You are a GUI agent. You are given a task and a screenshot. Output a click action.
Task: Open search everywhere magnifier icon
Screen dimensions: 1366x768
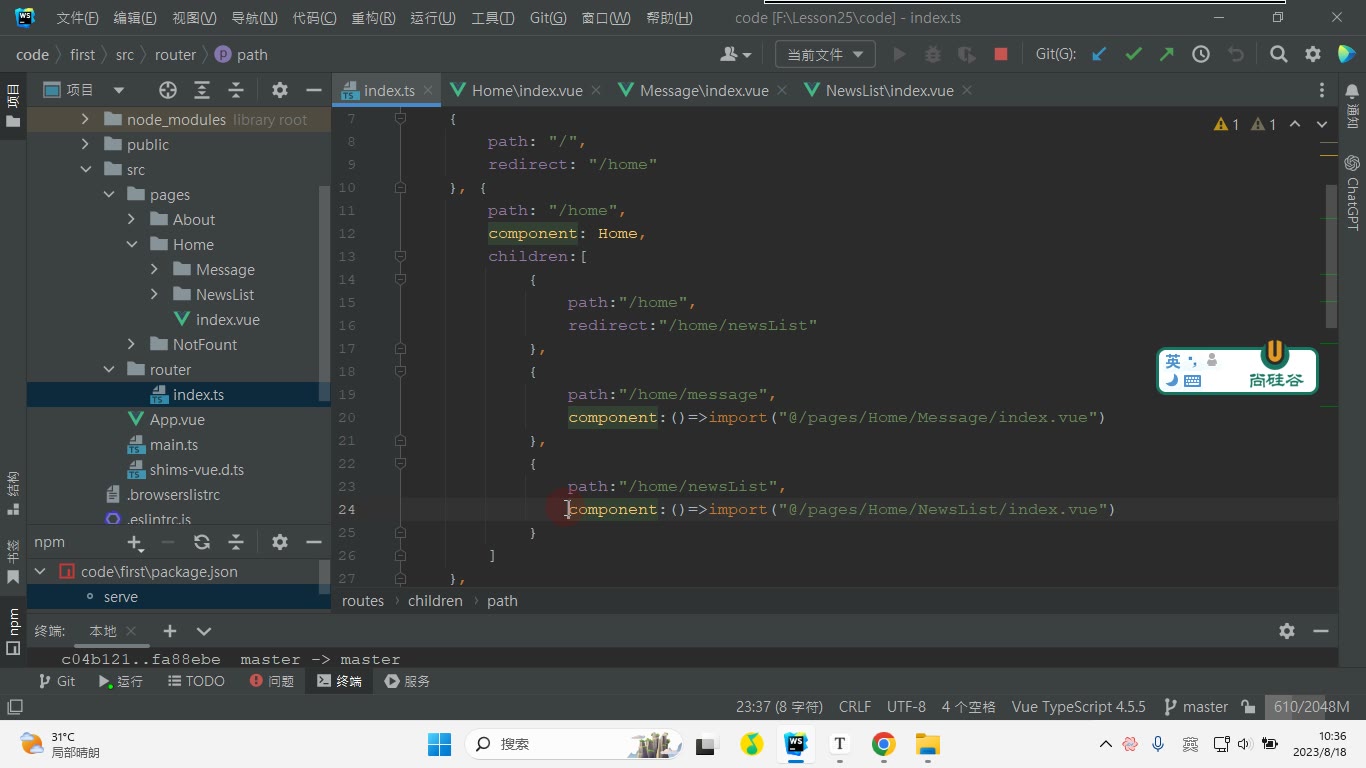(1279, 55)
